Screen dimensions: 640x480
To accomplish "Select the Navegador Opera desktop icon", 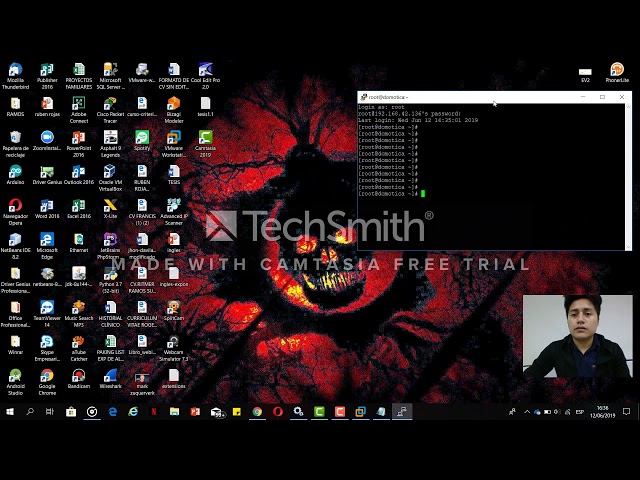I will click(15, 212).
